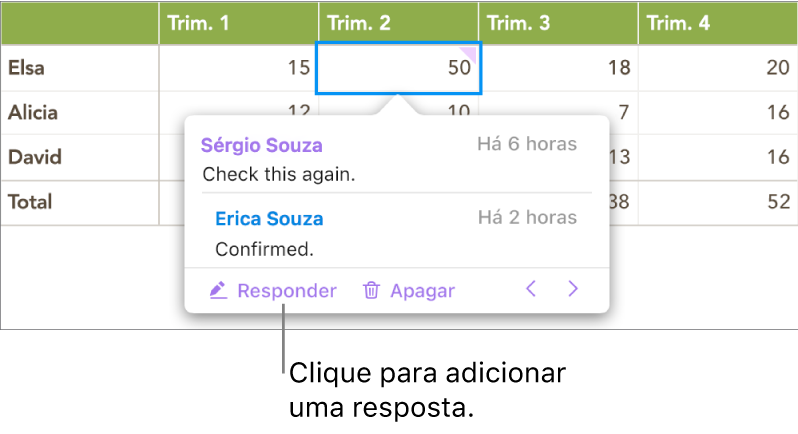Screen dimensions: 798x434
Task: Click author name Erica Souza
Action: coord(269,218)
